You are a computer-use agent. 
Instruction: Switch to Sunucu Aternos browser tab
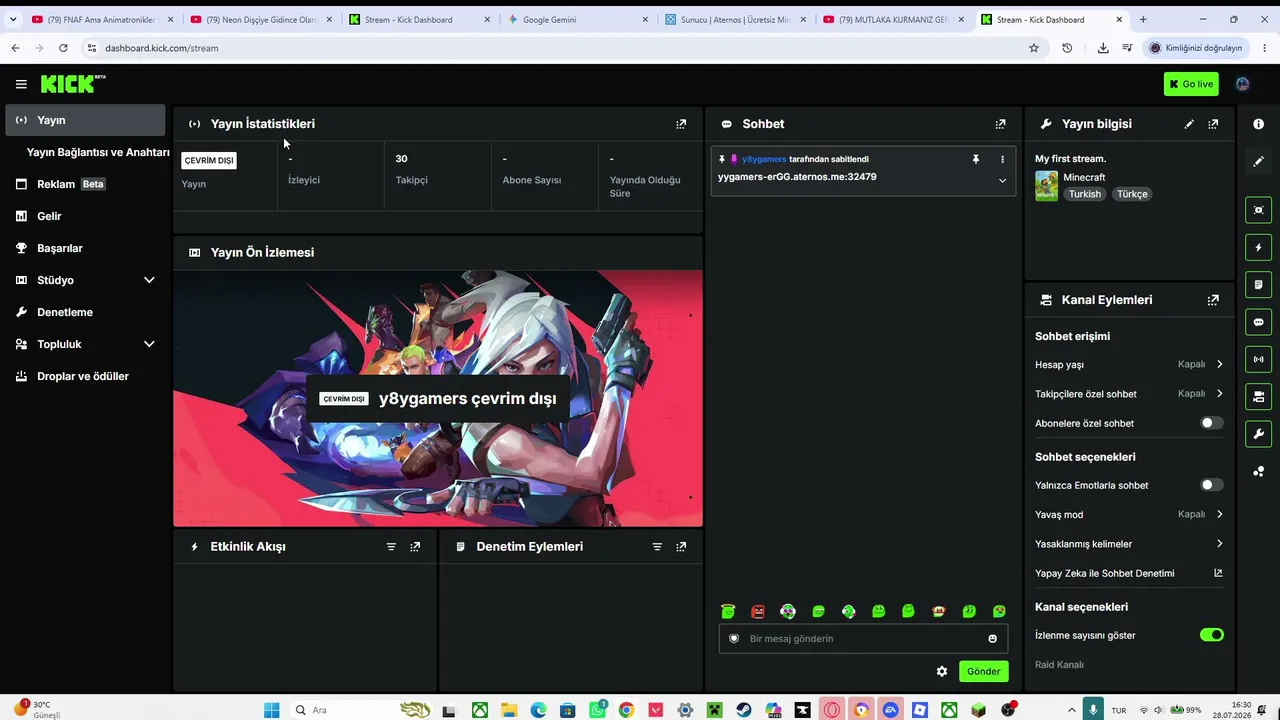coord(735,19)
